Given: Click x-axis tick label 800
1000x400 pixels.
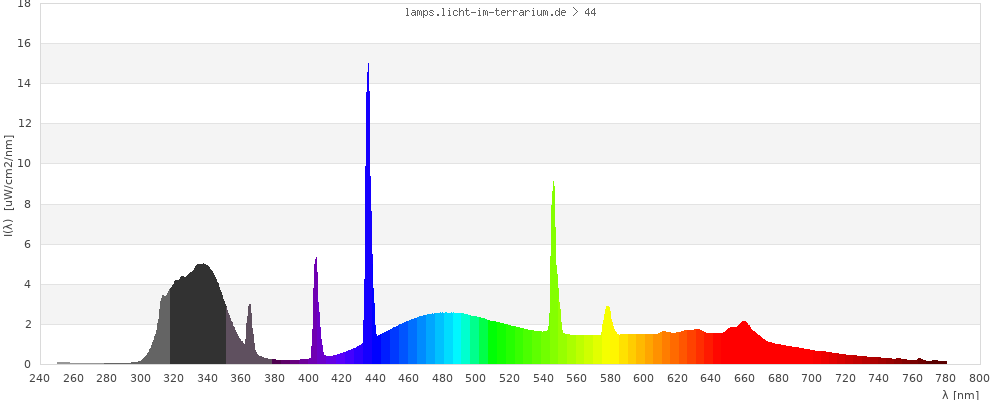Looking at the screenshot, I should pos(980,378).
